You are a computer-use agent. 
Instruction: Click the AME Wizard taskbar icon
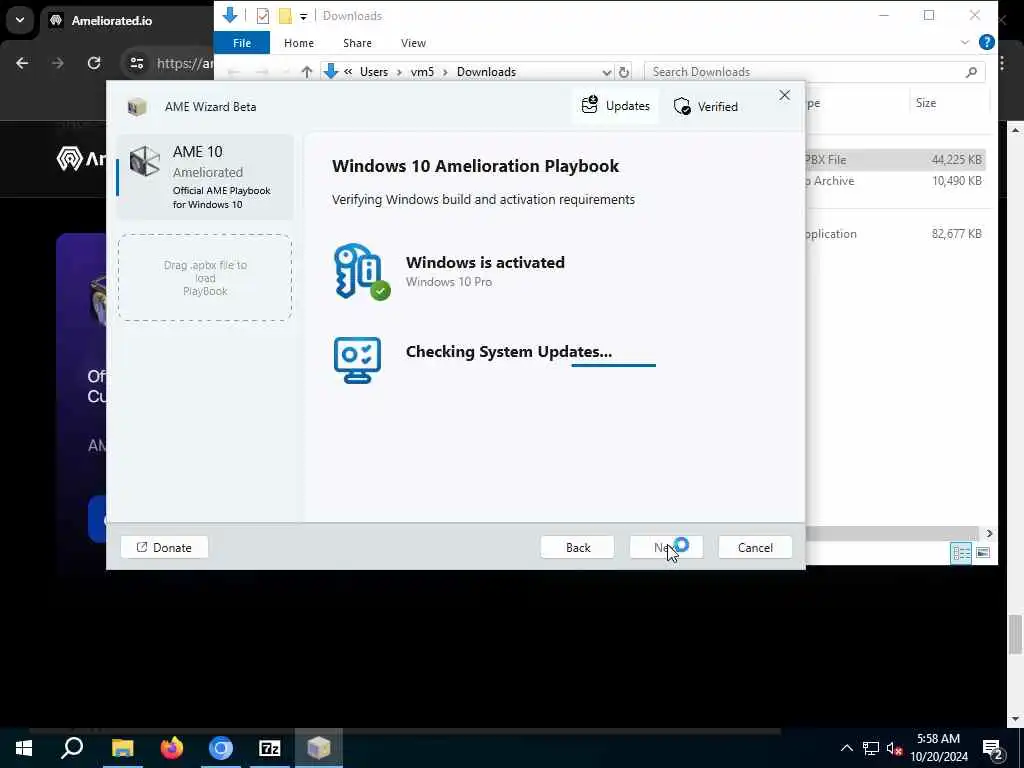click(319, 748)
